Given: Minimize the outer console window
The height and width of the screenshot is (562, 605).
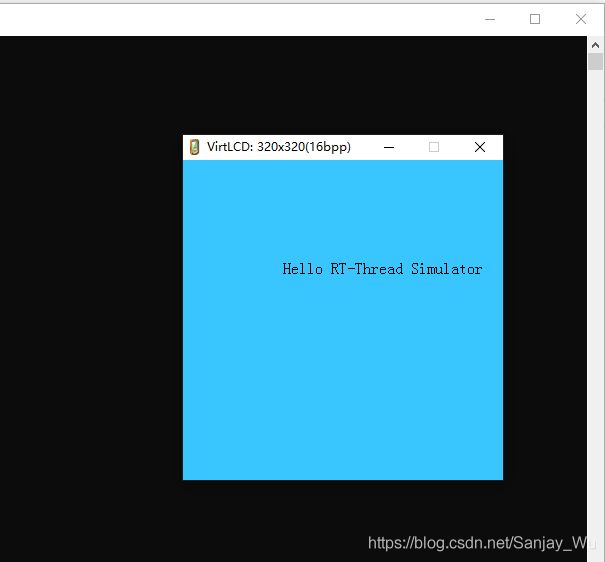Looking at the screenshot, I should coord(490,19).
